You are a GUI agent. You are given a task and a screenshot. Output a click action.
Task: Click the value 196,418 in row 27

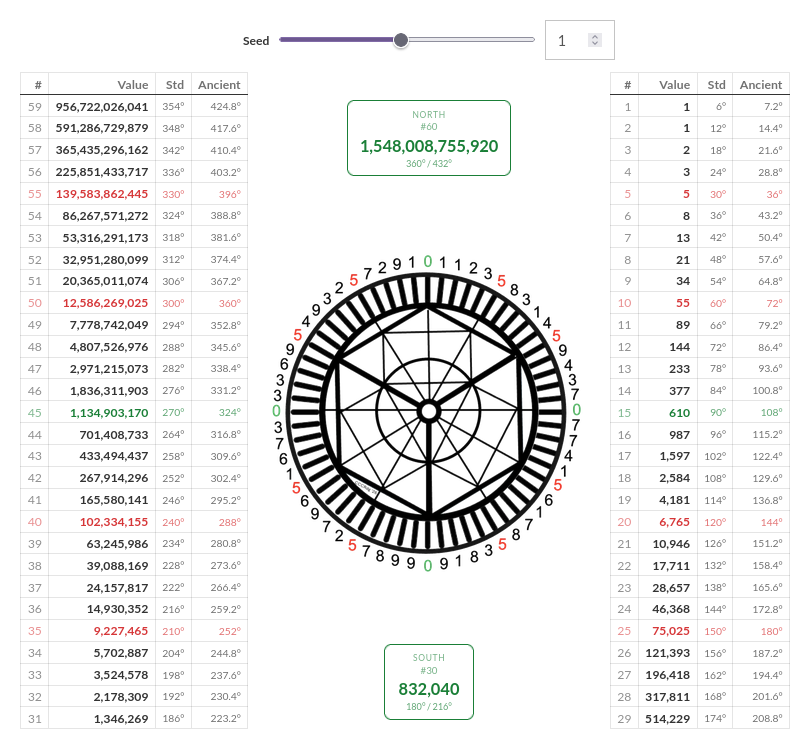coord(668,675)
